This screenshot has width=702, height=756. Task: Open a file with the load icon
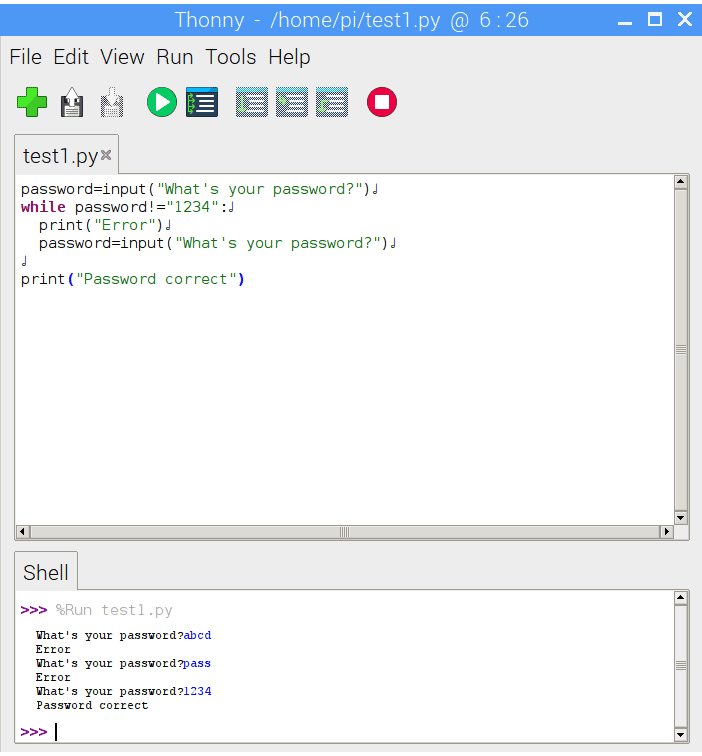(72, 102)
